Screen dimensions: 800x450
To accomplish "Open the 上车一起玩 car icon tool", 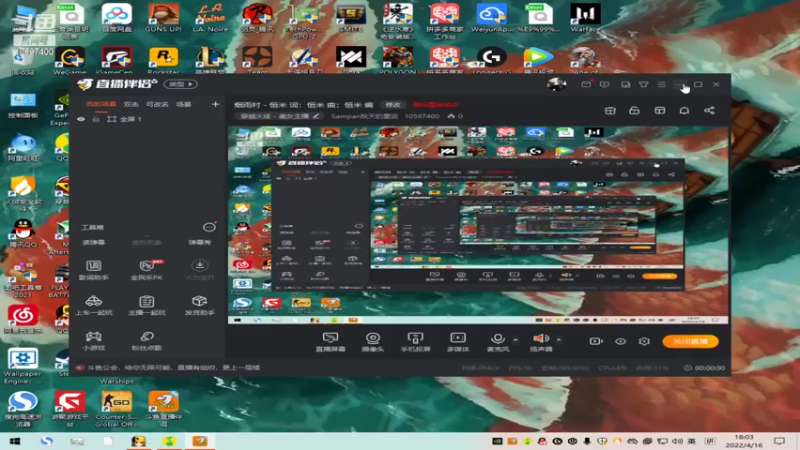I will [93, 305].
